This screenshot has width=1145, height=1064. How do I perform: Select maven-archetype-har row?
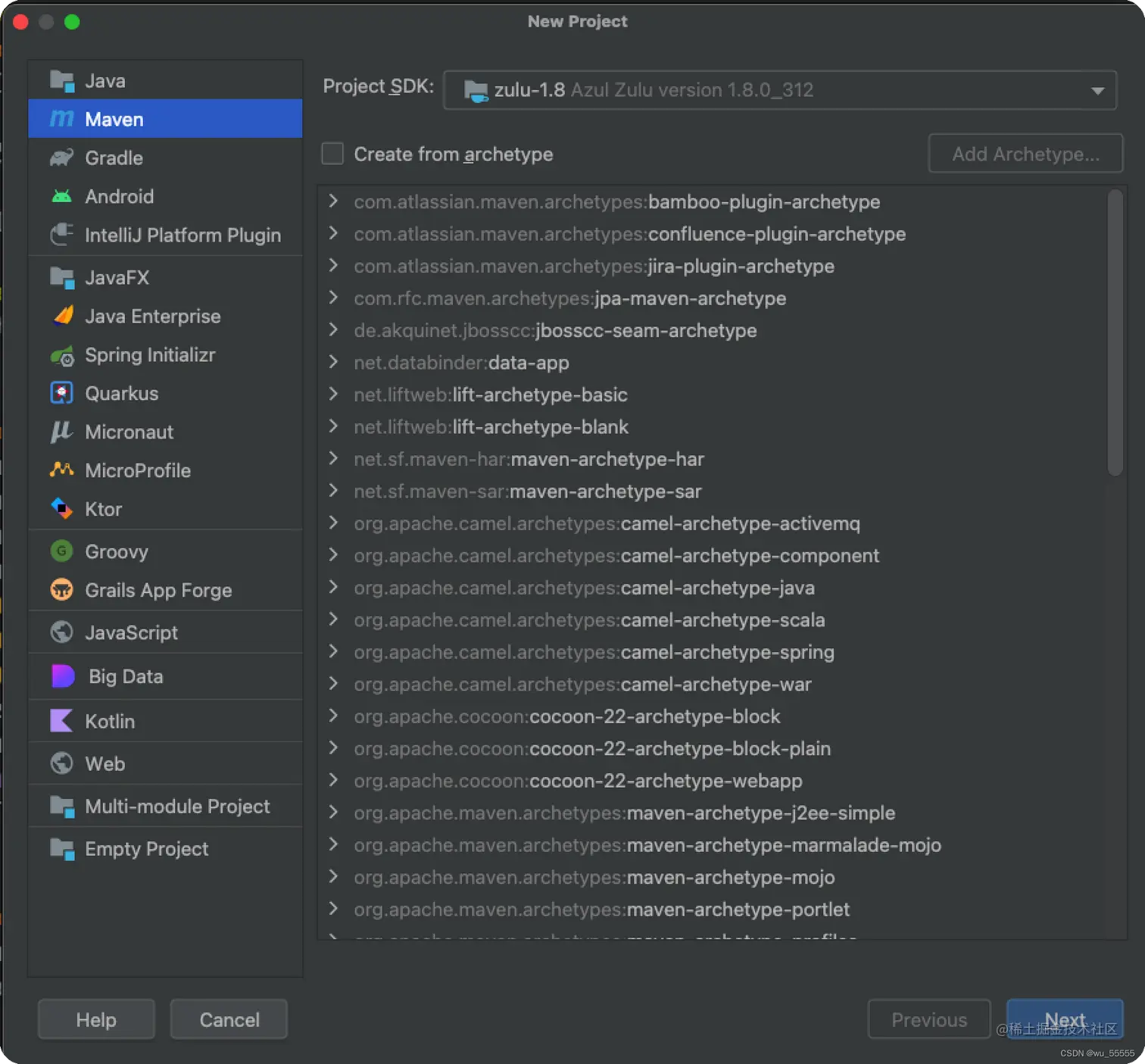[x=712, y=459]
